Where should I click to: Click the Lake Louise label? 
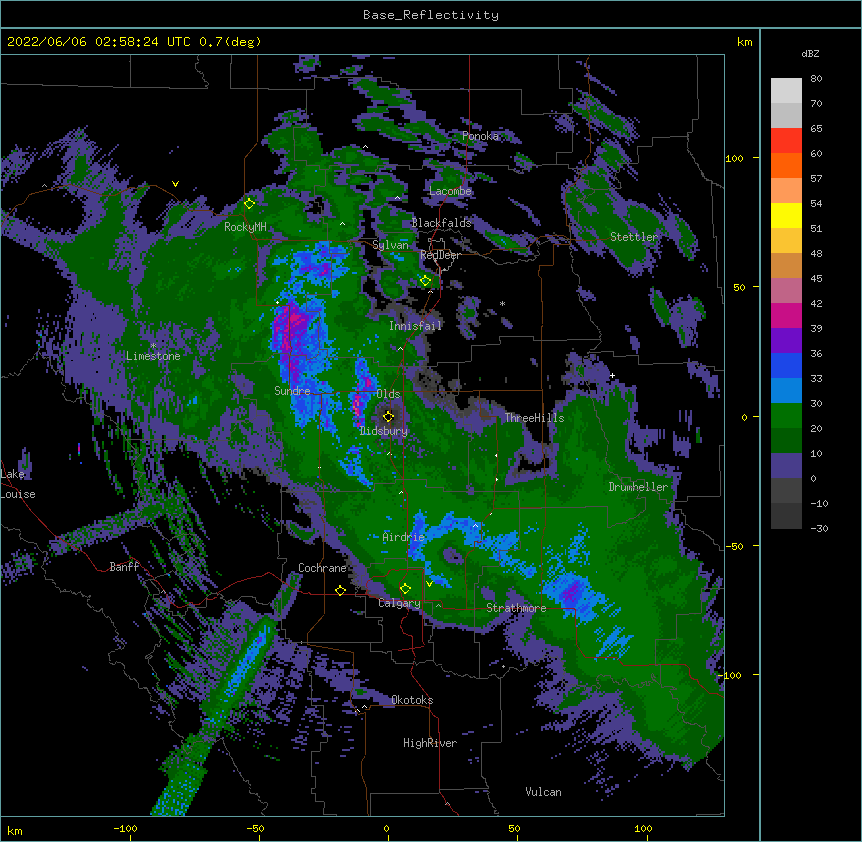point(18,484)
